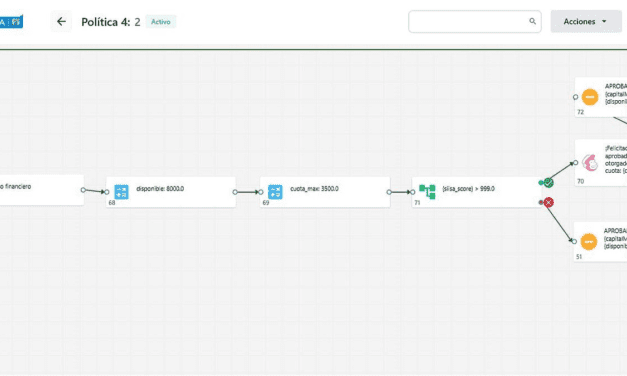This screenshot has width=627, height=376.
Task: Select the 'disponible: 8000.0' node text
Action: coord(160,189)
